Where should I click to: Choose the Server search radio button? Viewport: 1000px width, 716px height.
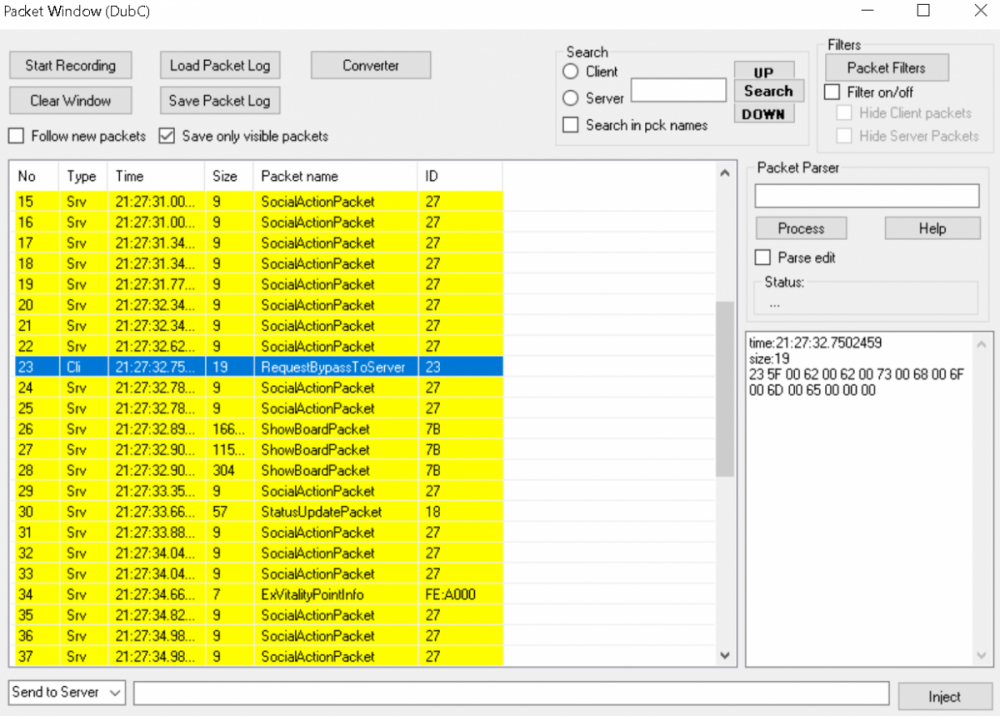tap(571, 98)
